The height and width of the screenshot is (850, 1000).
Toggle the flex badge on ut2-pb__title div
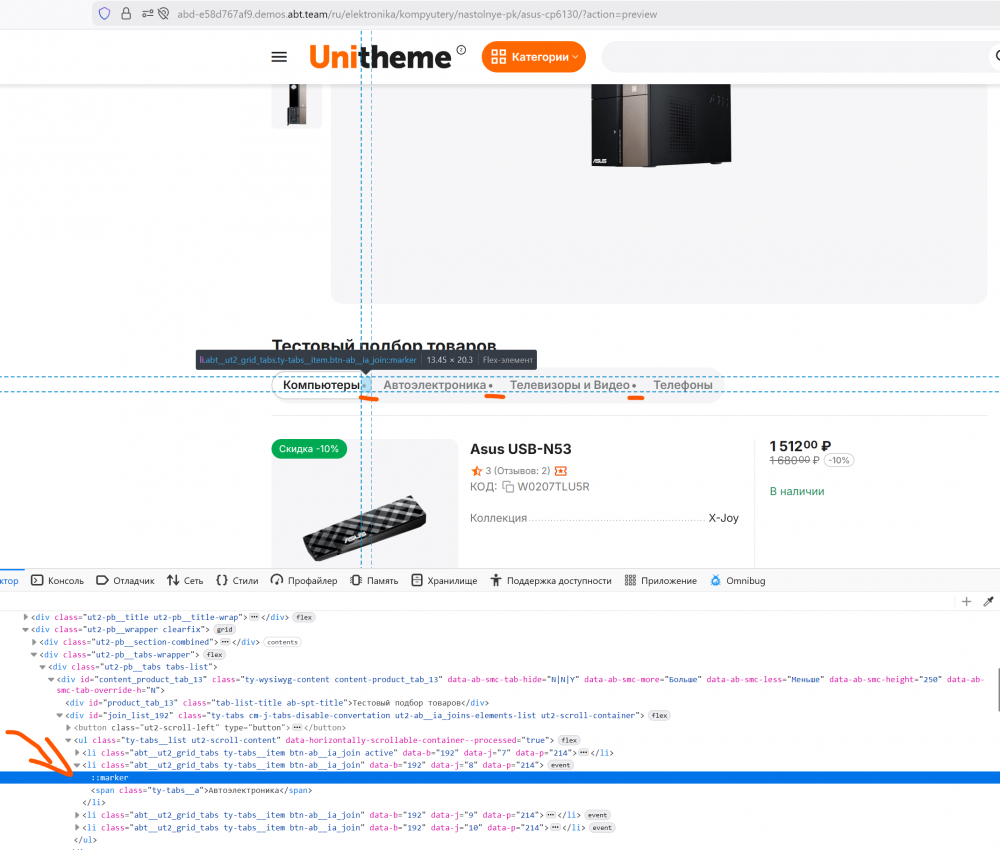pos(304,617)
